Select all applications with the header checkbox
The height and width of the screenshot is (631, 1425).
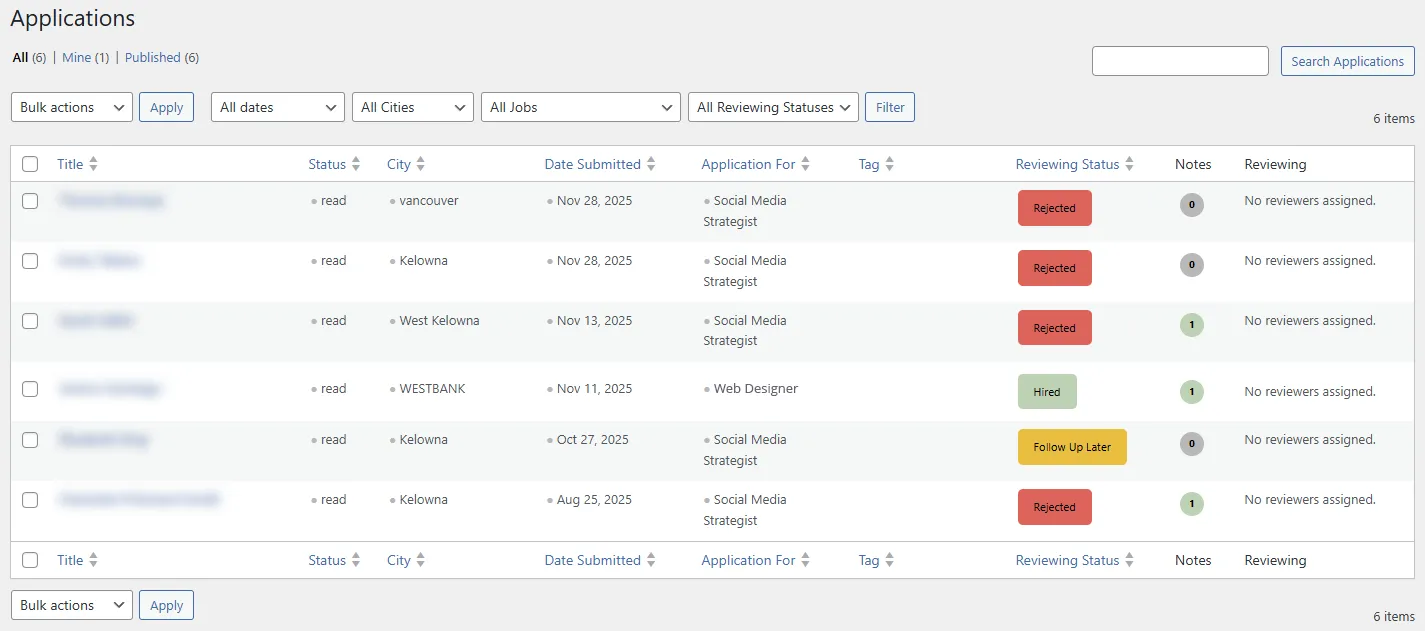pyautogui.click(x=29, y=163)
